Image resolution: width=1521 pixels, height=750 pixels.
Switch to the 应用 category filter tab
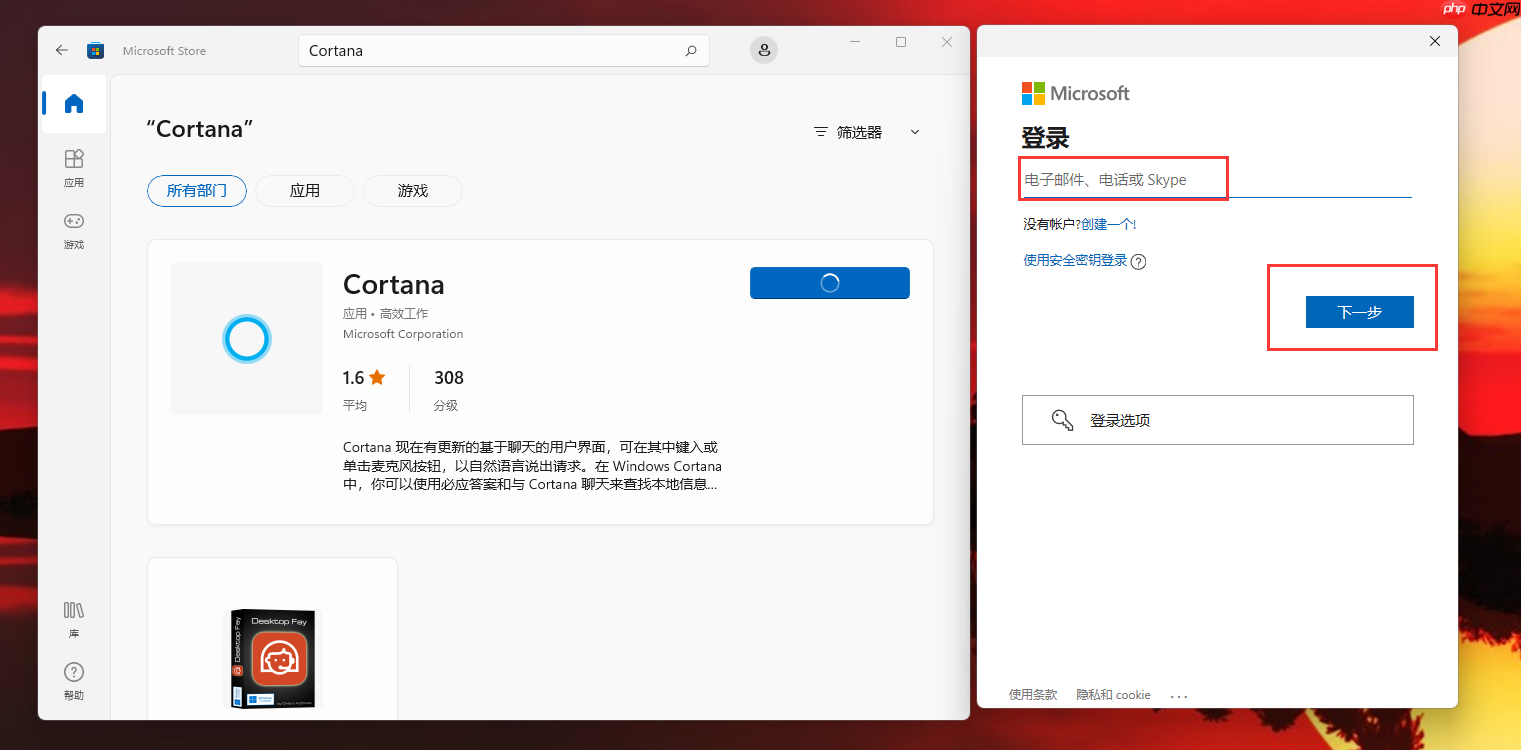pos(304,190)
